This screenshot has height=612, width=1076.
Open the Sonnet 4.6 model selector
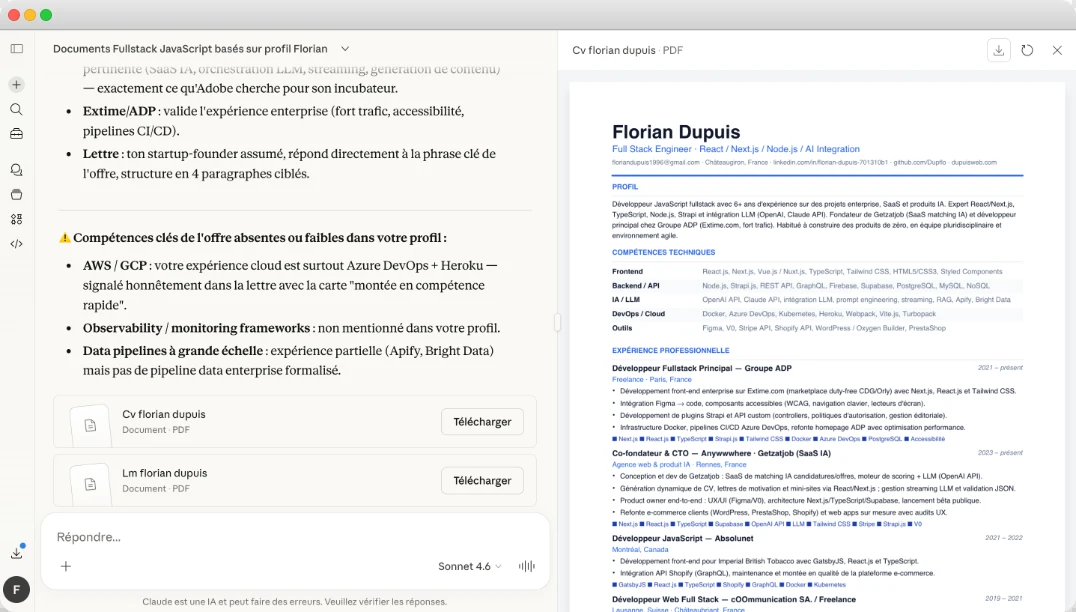pyautogui.click(x=470, y=566)
